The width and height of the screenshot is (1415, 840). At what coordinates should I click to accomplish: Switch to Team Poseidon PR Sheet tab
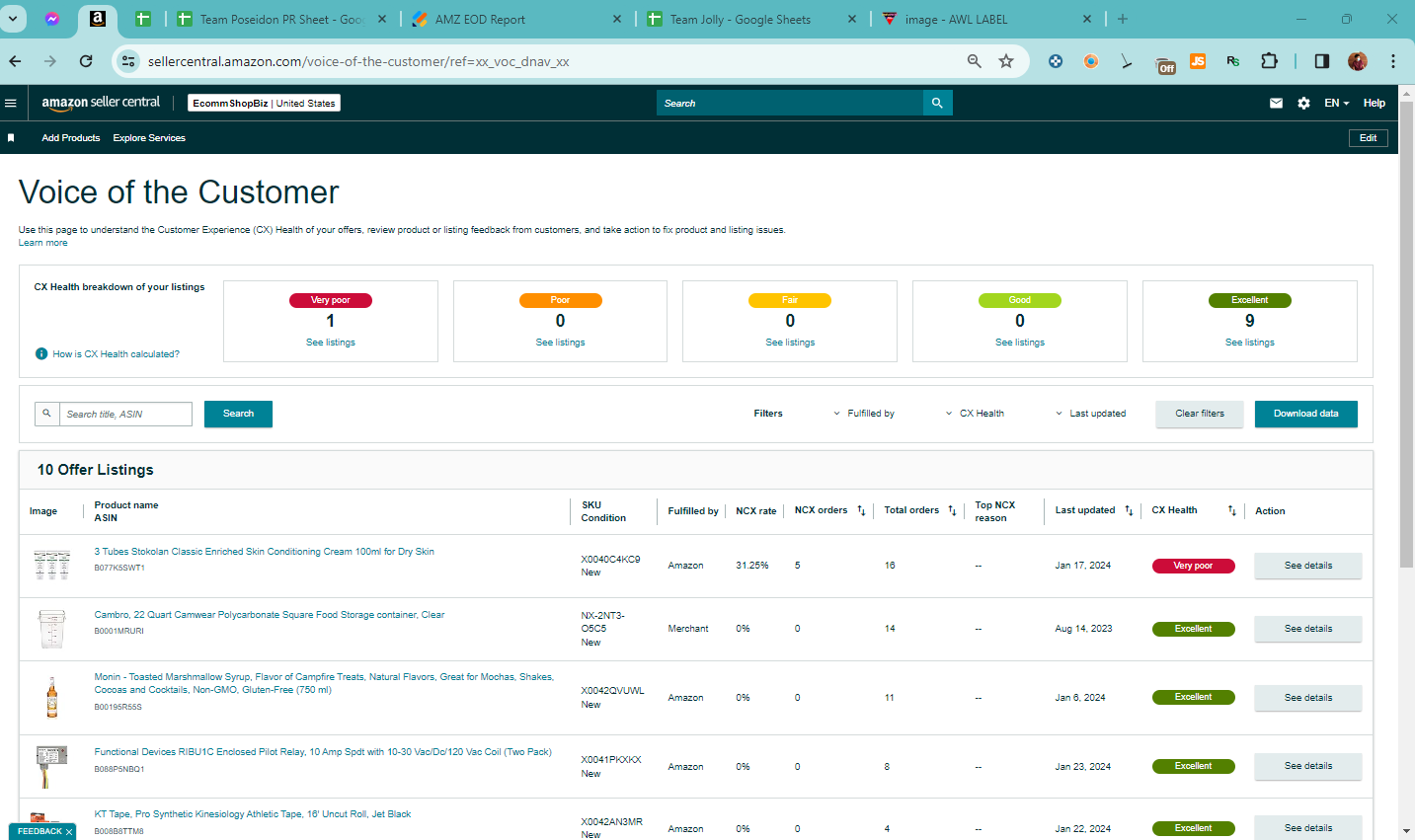pyautogui.click(x=281, y=20)
